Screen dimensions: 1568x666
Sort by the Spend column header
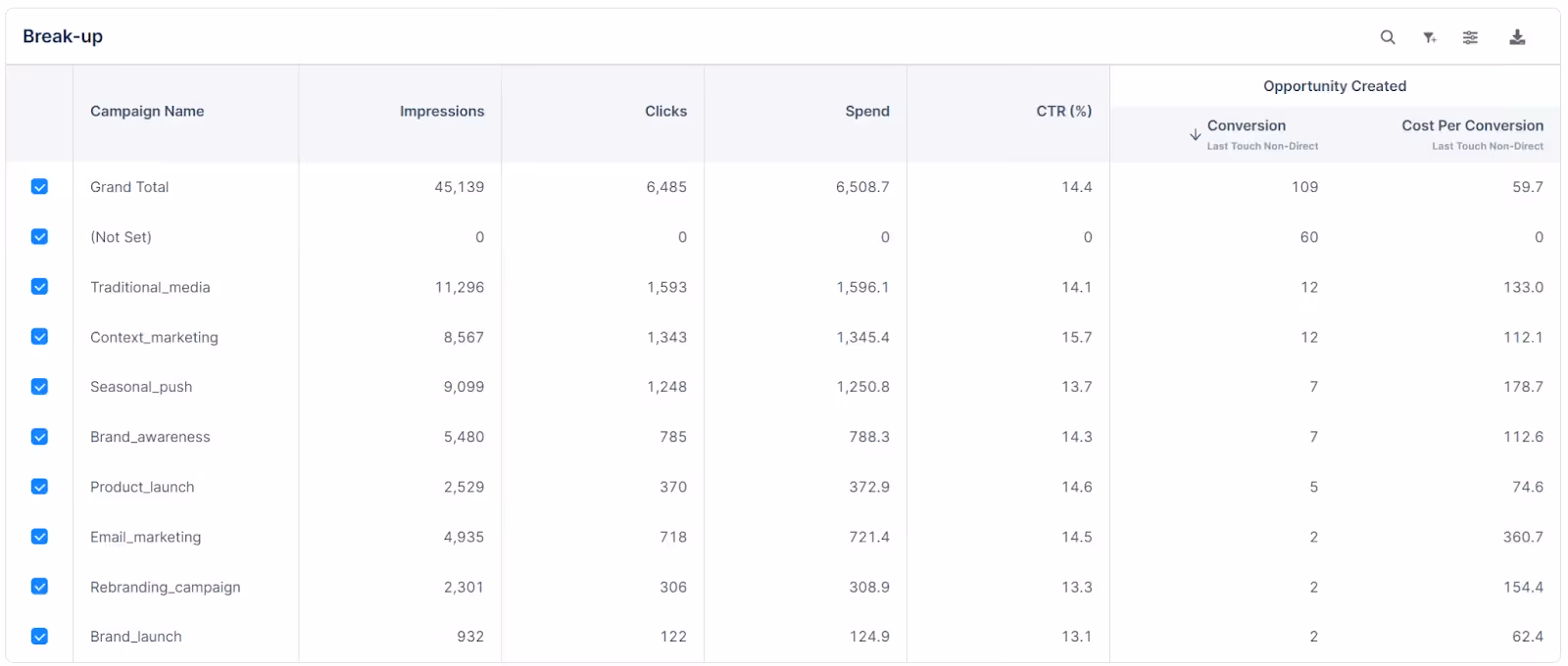(866, 111)
